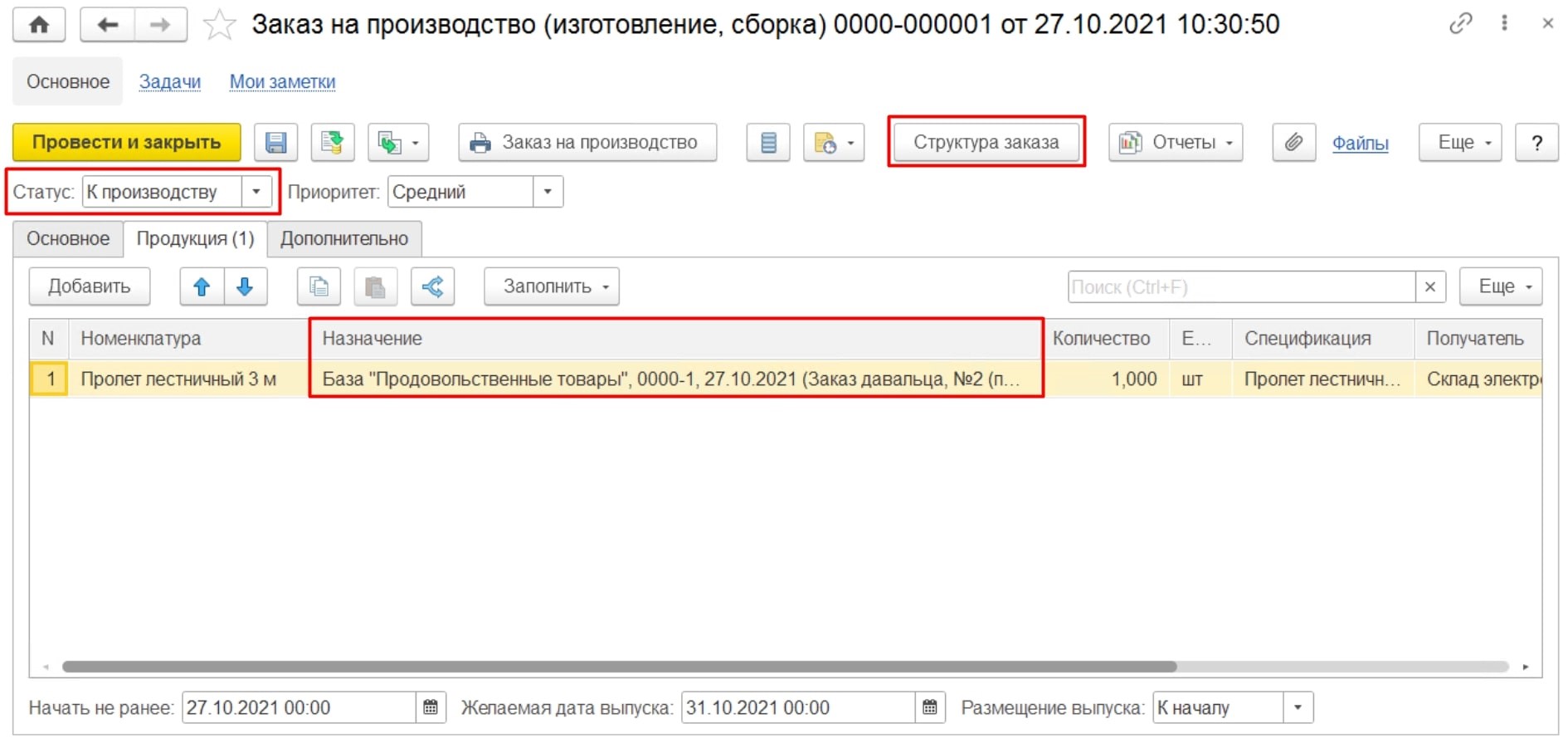This screenshot has height=743, width=1568.
Task: Clear the search with X button
Action: pyautogui.click(x=1430, y=287)
